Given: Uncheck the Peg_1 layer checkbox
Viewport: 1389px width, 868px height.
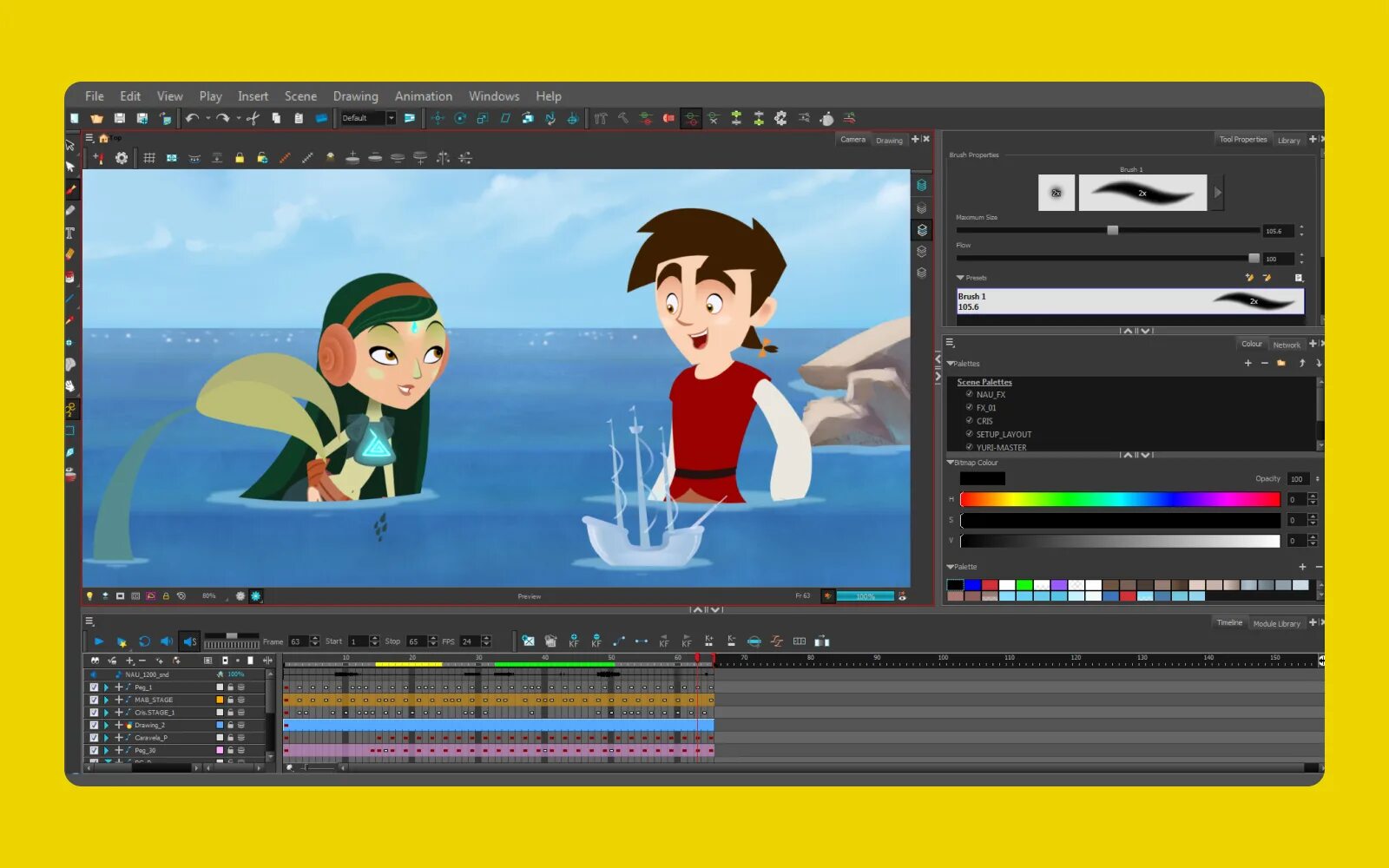Looking at the screenshot, I should click(95, 687).
